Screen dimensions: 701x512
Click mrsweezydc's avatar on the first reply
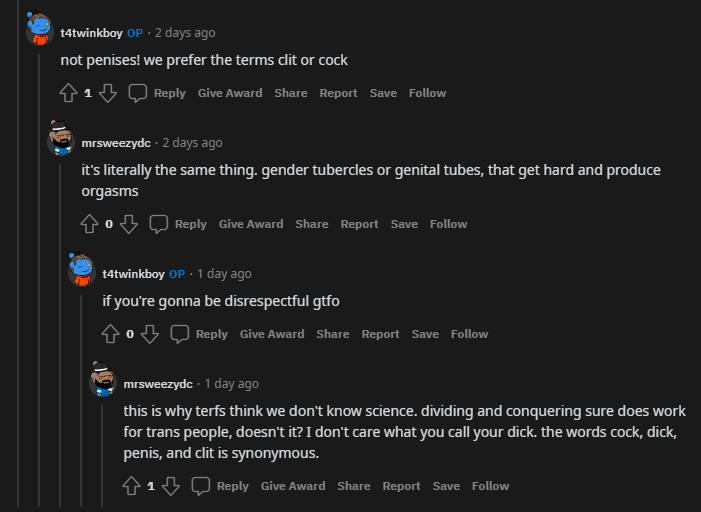(61, 141)
